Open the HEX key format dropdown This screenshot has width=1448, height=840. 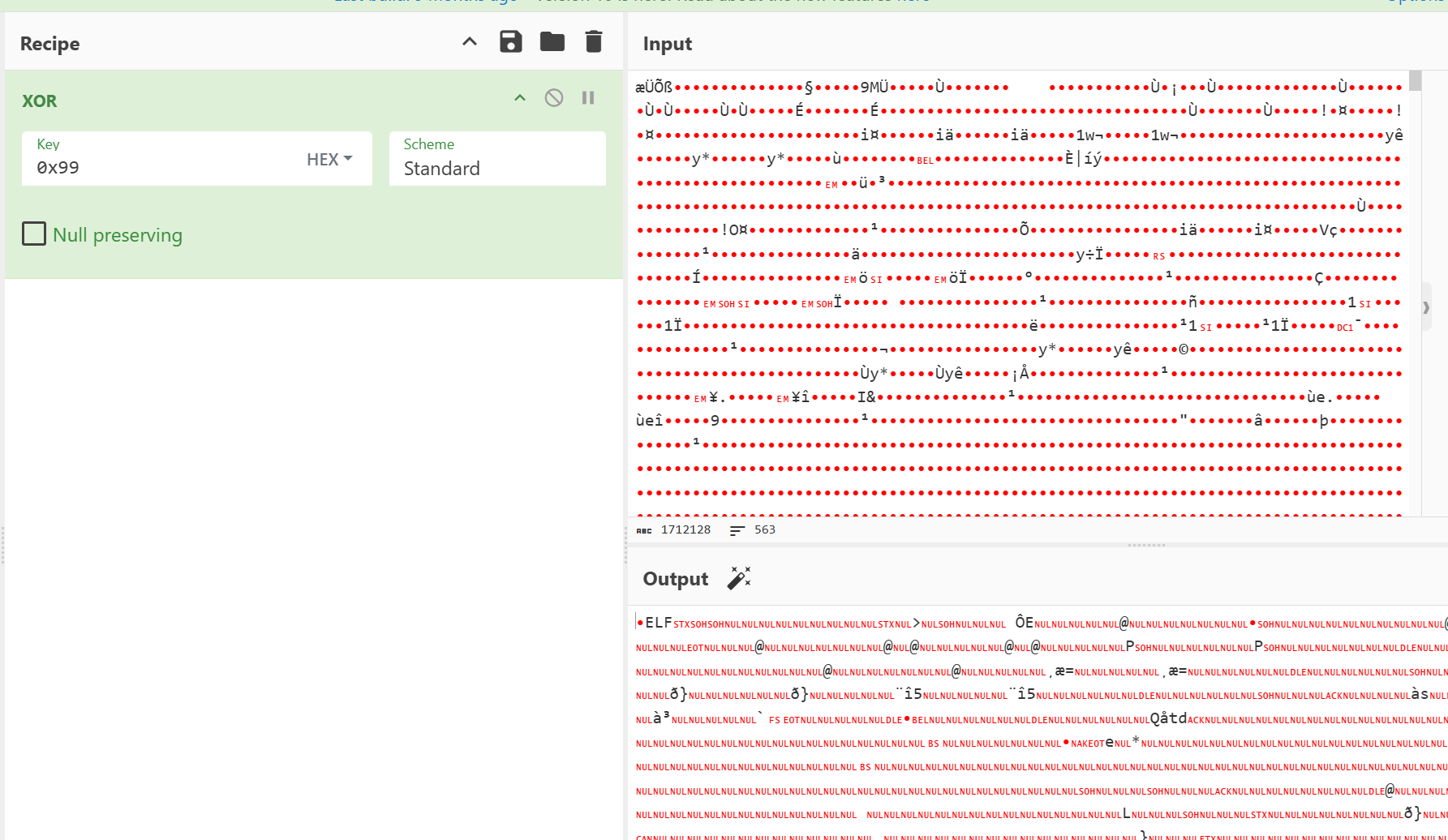tap(329, 159)
